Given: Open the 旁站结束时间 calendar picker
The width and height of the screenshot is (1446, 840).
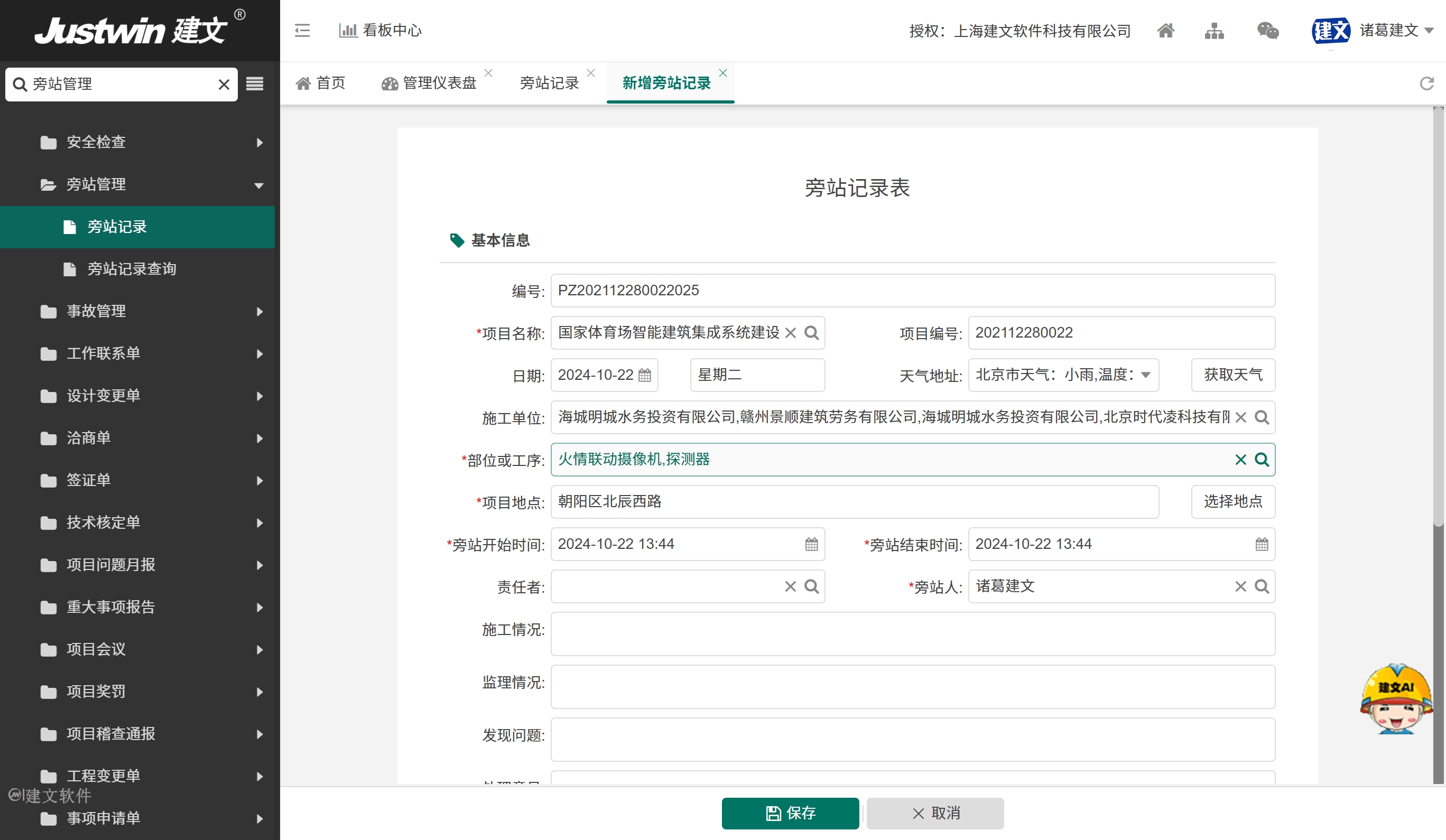Looking at the screenshot, I should point(1262,545).
